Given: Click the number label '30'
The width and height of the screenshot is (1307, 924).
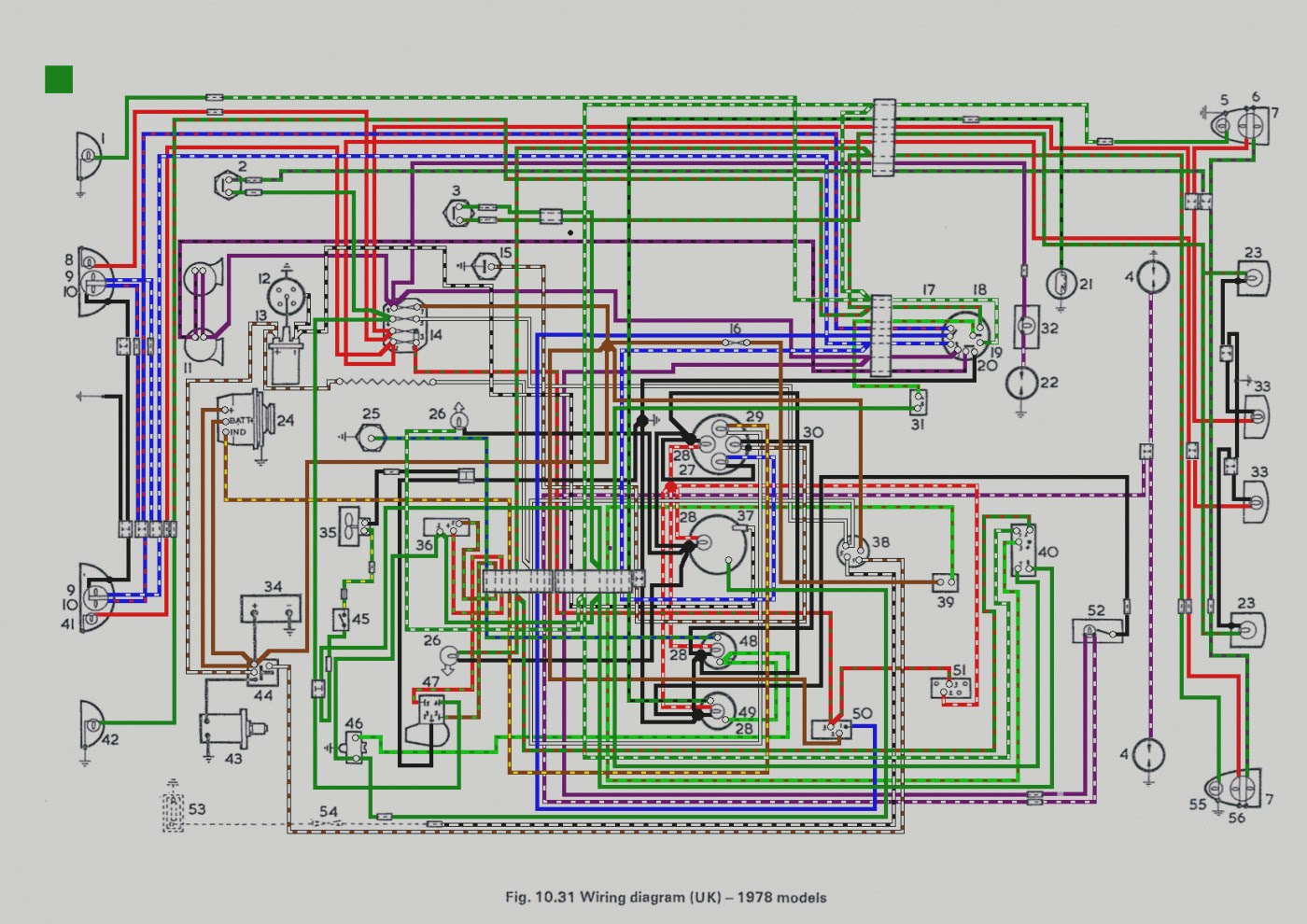Looking at the screenshot, I should pyautogui.click(x=812, y=432).
